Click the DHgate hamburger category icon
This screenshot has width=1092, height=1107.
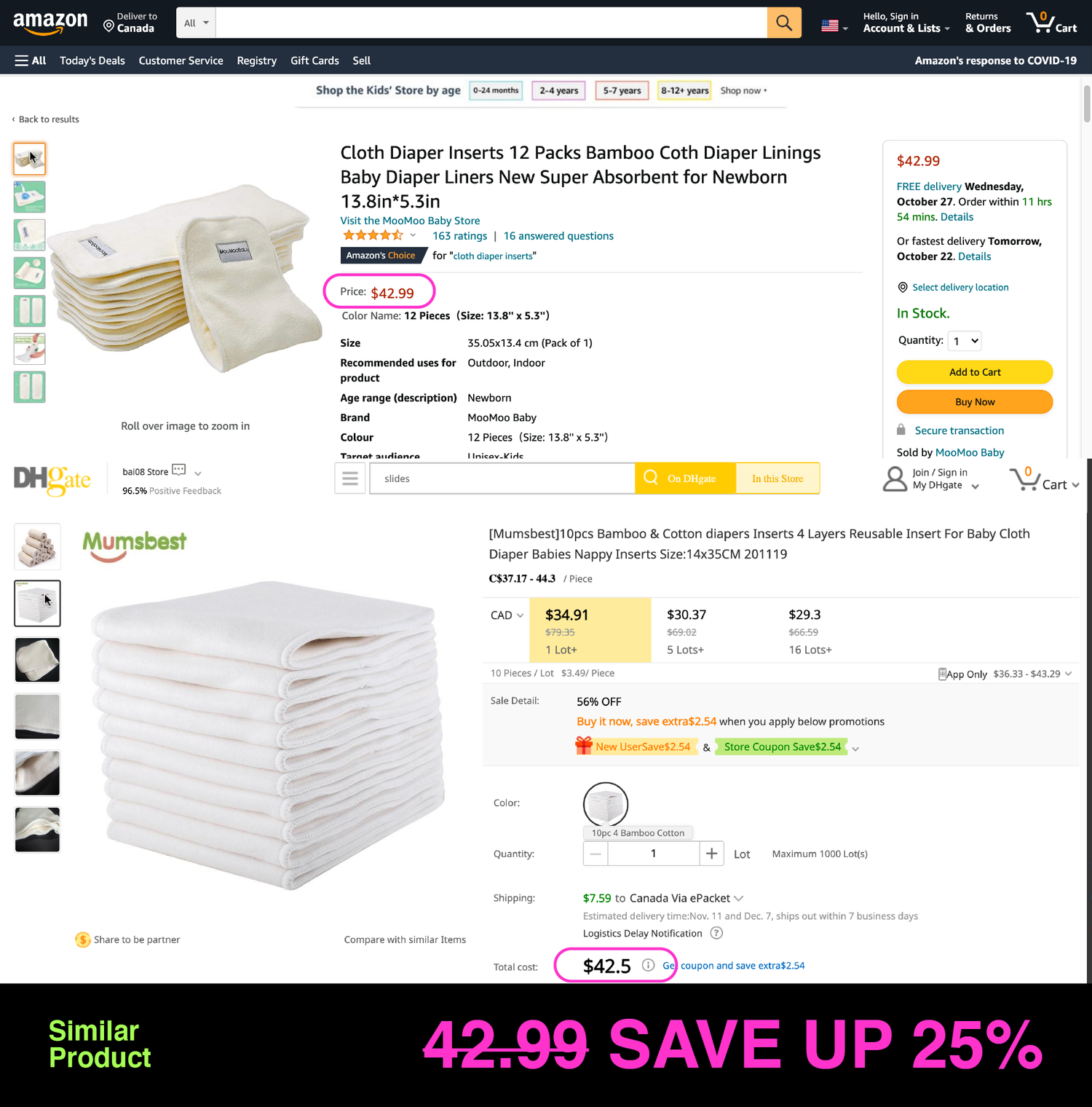coord(350,478)
